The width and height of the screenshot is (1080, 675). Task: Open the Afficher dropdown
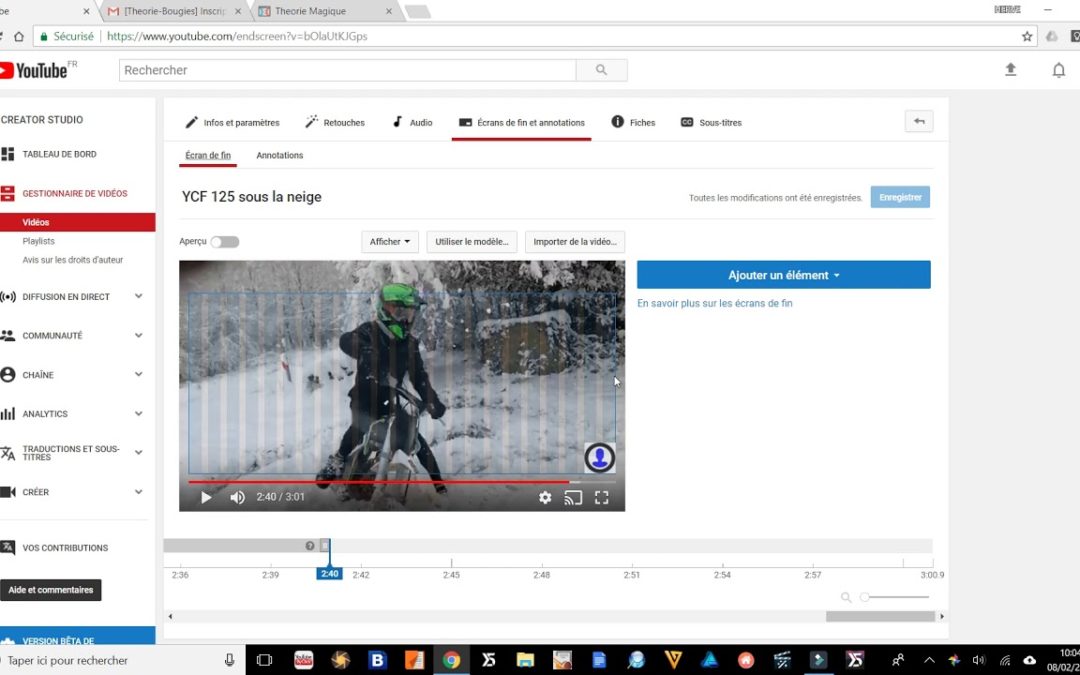coord(389,241)
